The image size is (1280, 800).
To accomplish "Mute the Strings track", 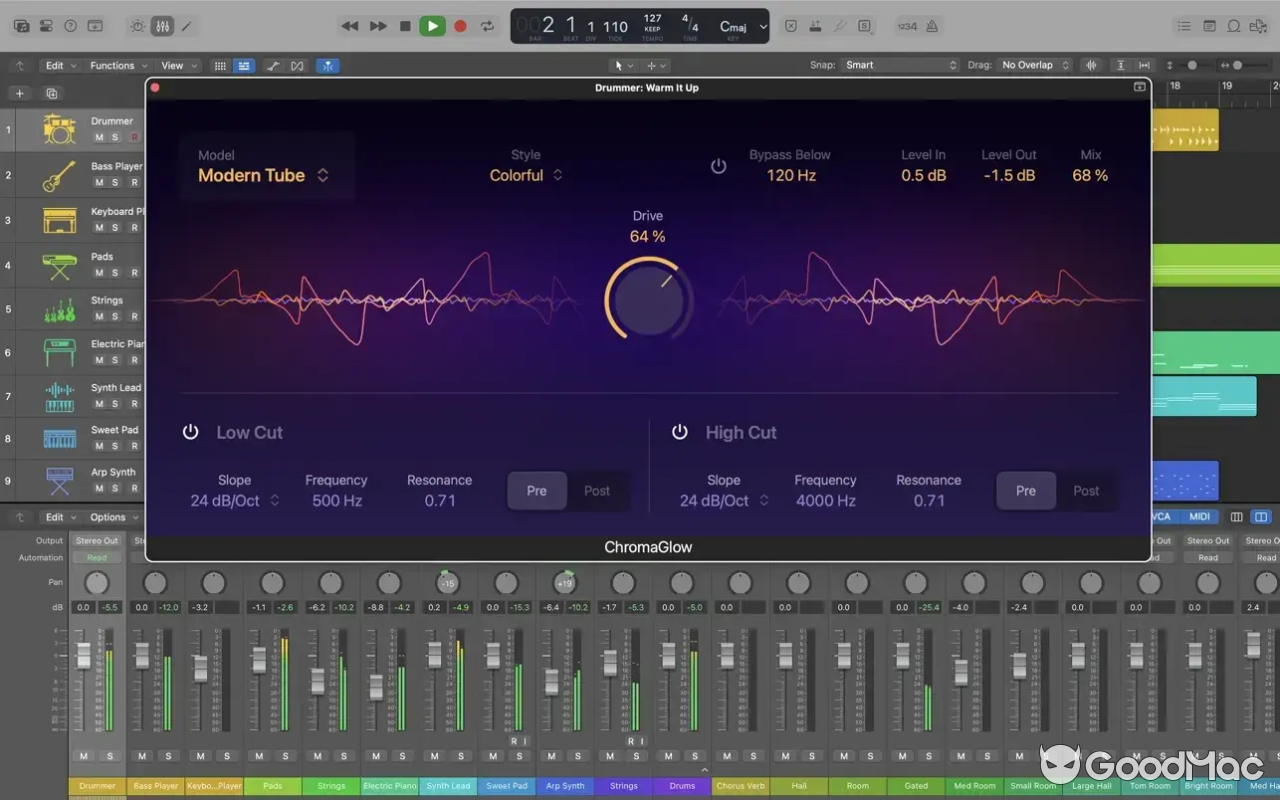I will click(97, 316).
